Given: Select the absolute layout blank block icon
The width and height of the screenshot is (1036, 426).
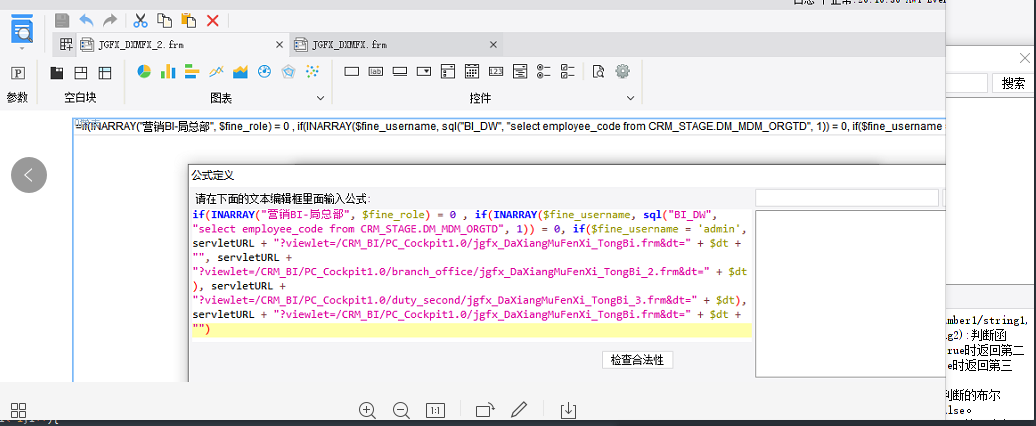Looking at the screenshot, I should tap(81, 73).
